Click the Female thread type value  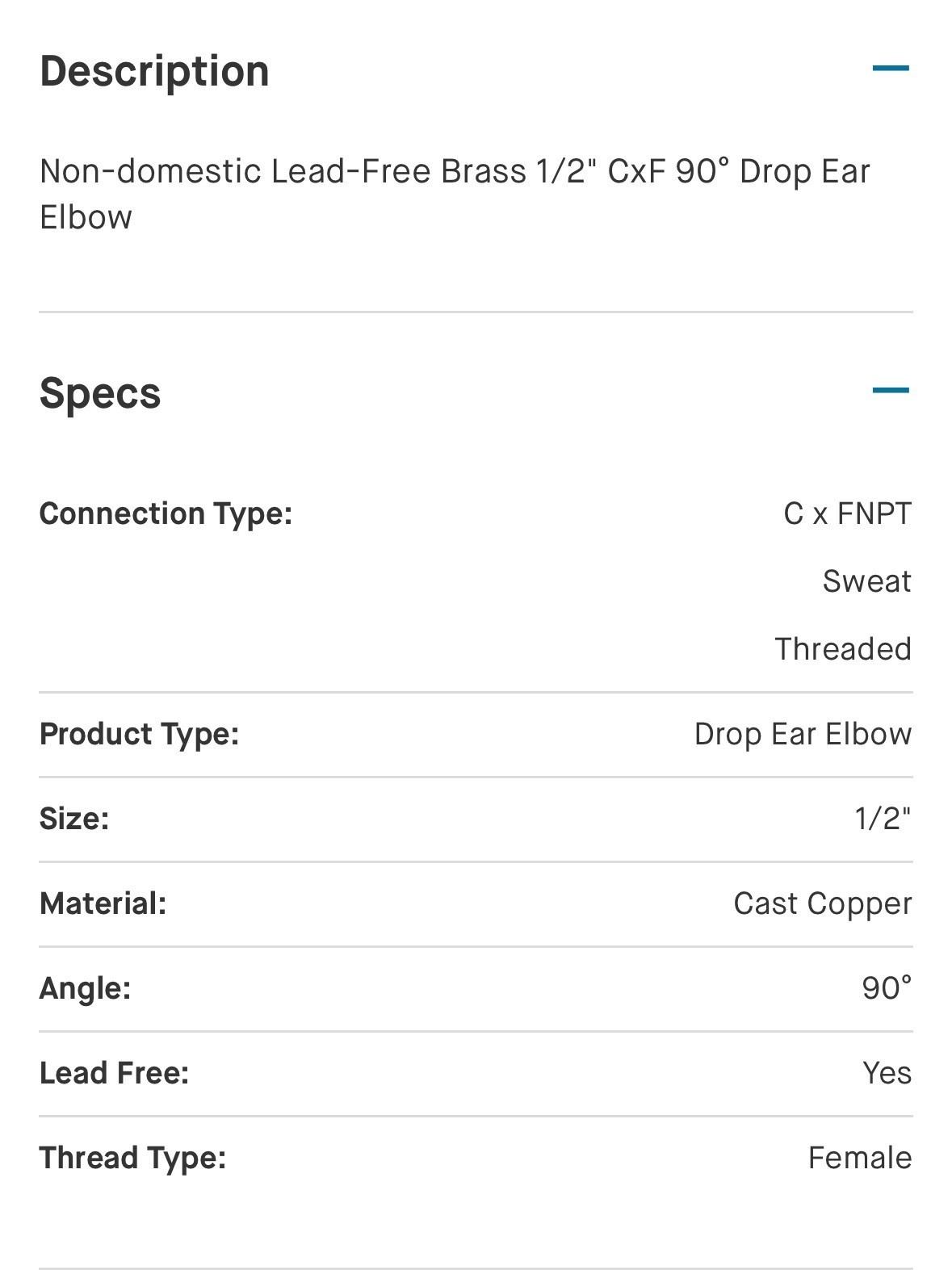(x=860, y=1158)
